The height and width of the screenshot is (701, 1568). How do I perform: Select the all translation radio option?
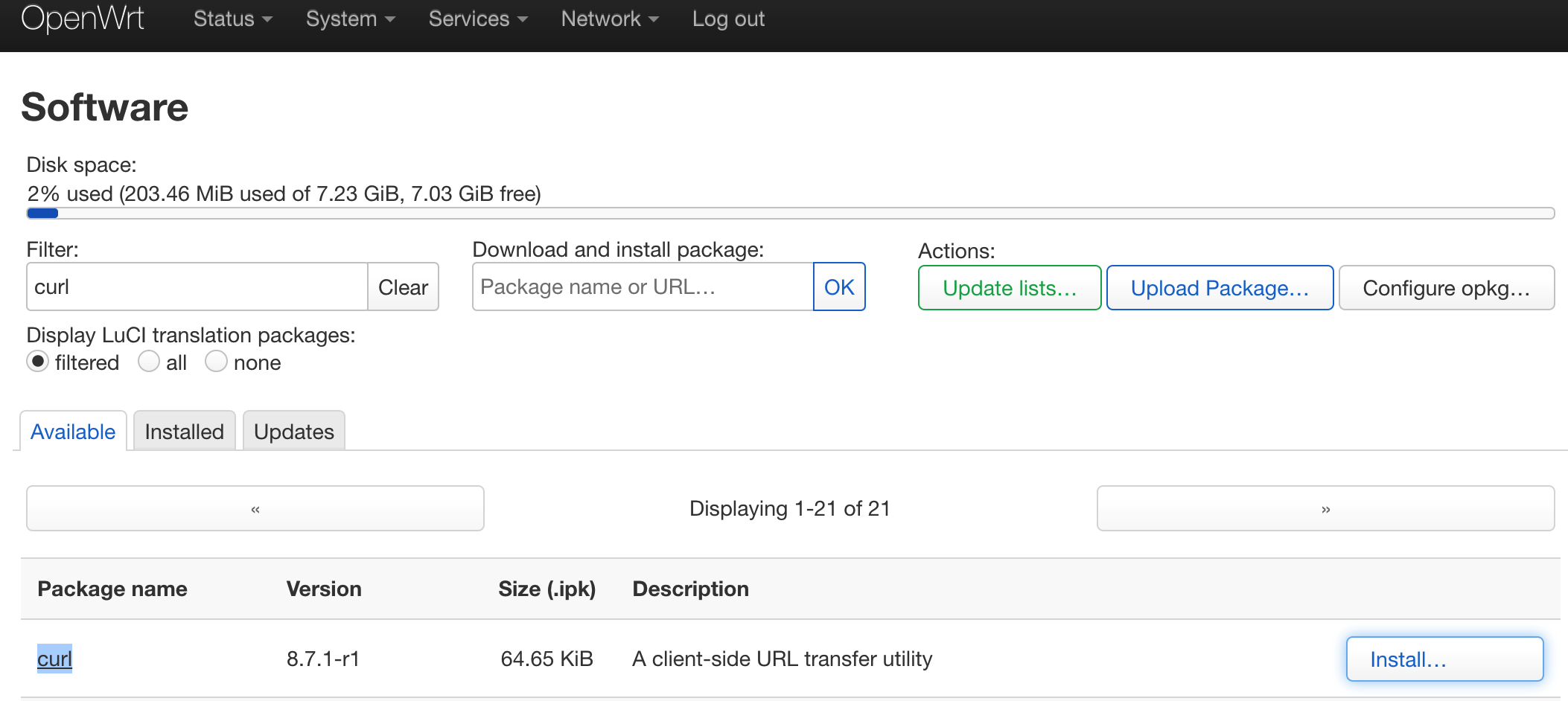pyautogui.click(x=149, y=362)
